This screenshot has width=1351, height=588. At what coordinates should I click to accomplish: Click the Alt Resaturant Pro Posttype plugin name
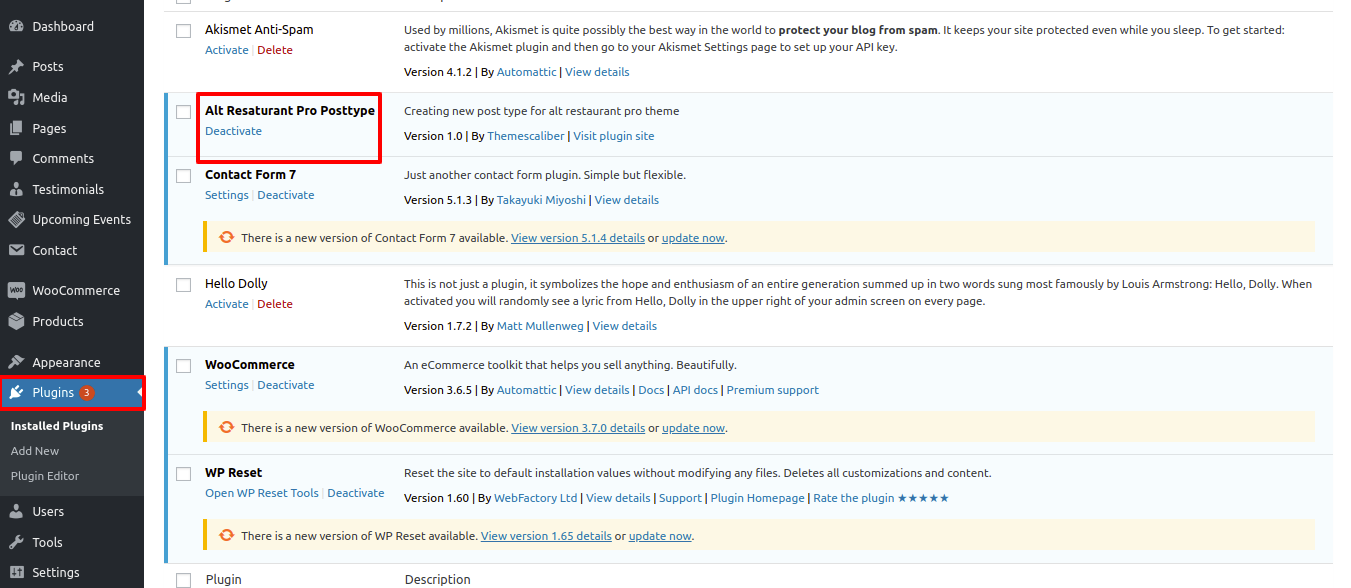click(290, 111)
